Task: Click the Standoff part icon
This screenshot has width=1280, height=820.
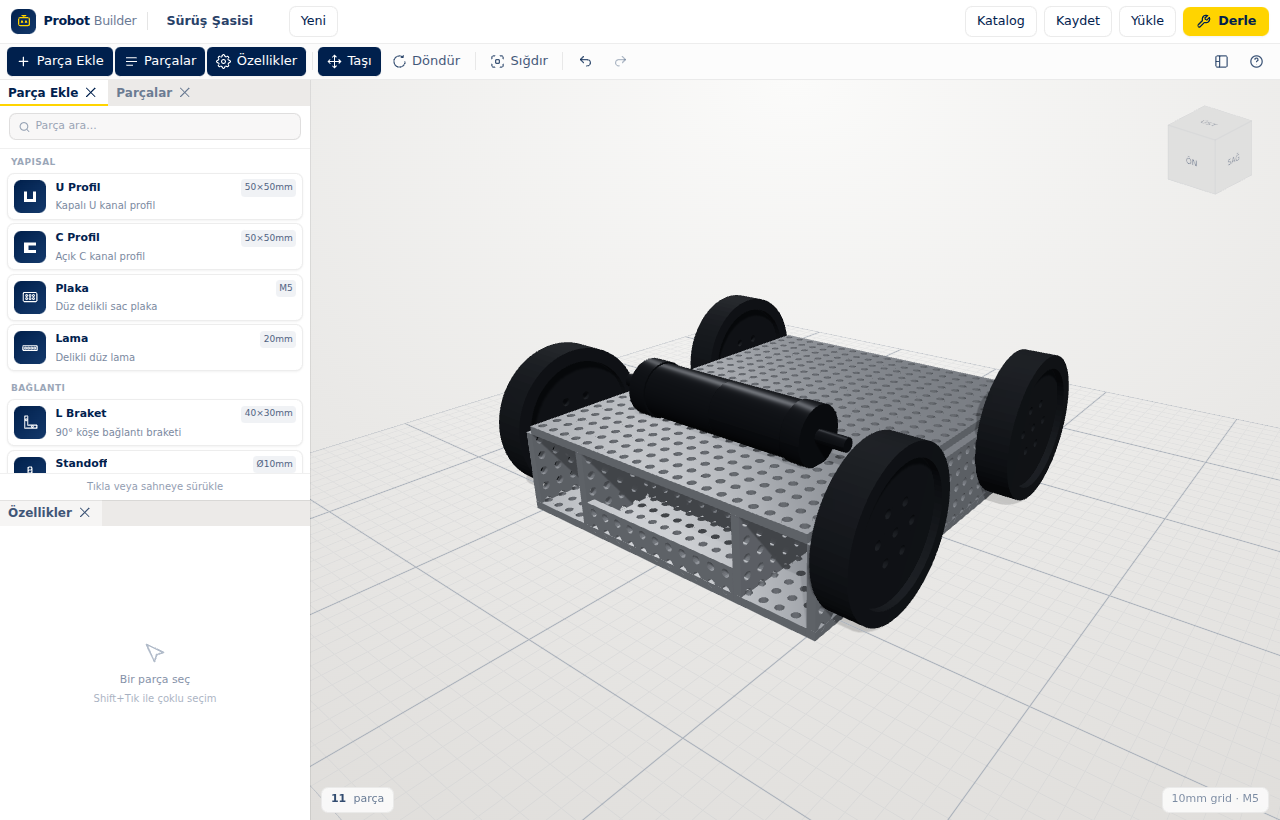Action: 30,464
